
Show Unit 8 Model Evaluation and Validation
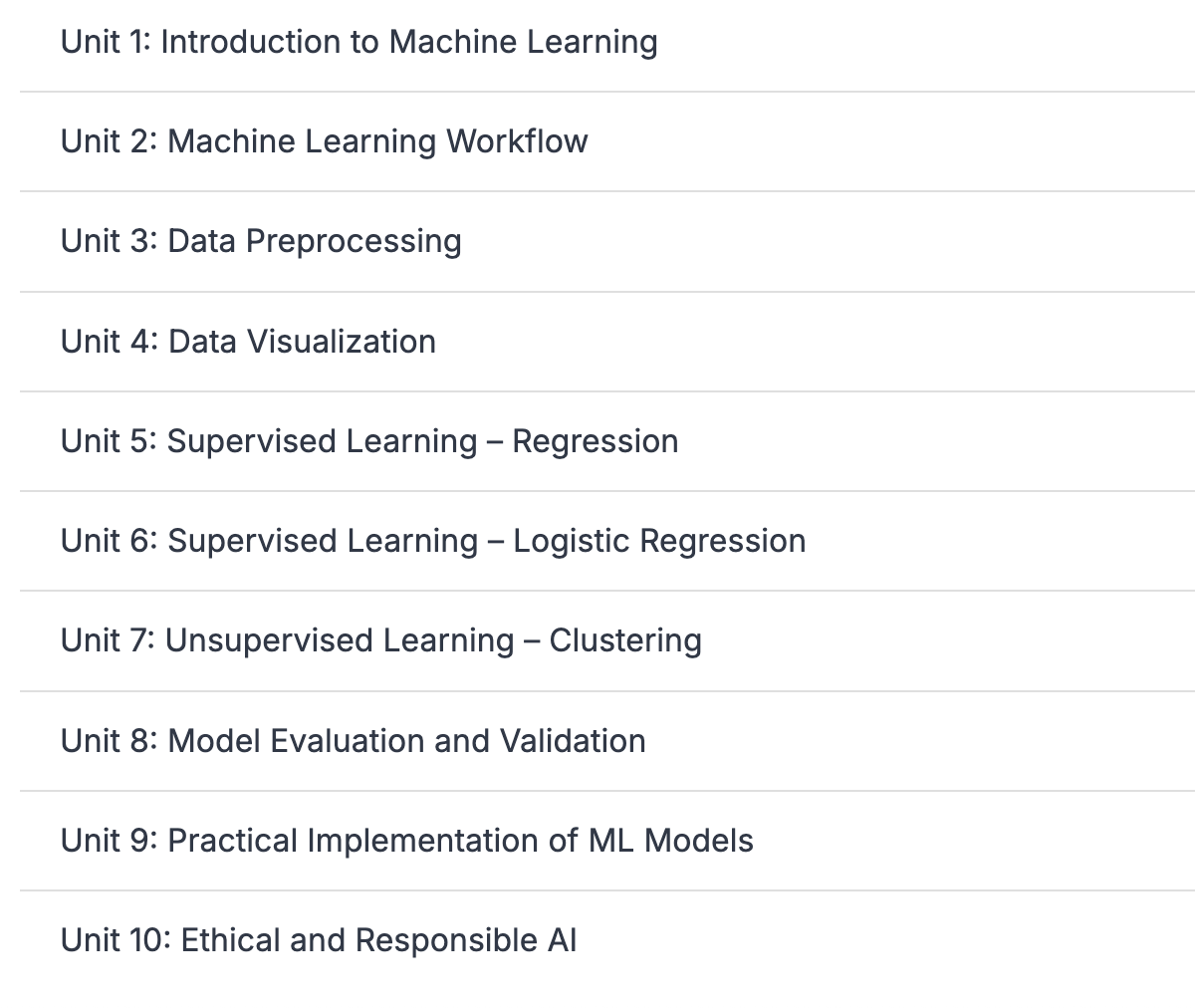[x=353, y=741]
